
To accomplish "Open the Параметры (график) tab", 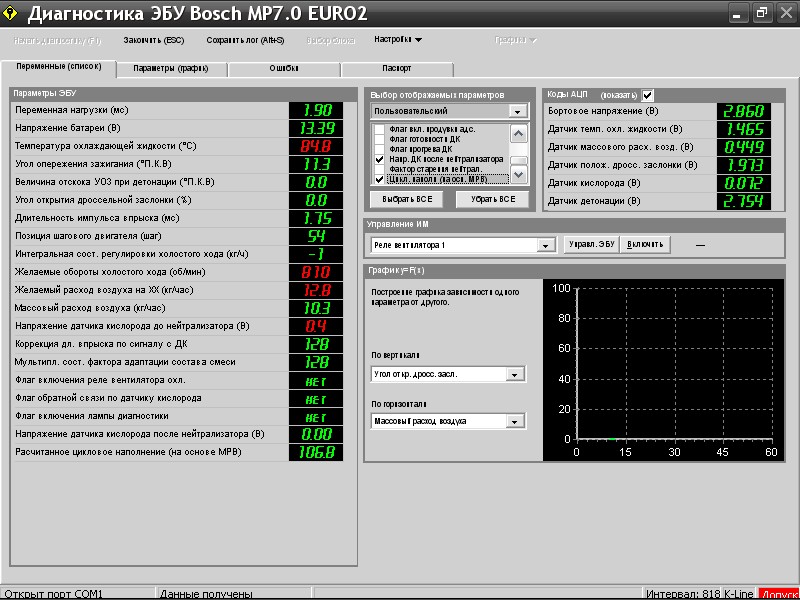I will (x=171, y=68).
